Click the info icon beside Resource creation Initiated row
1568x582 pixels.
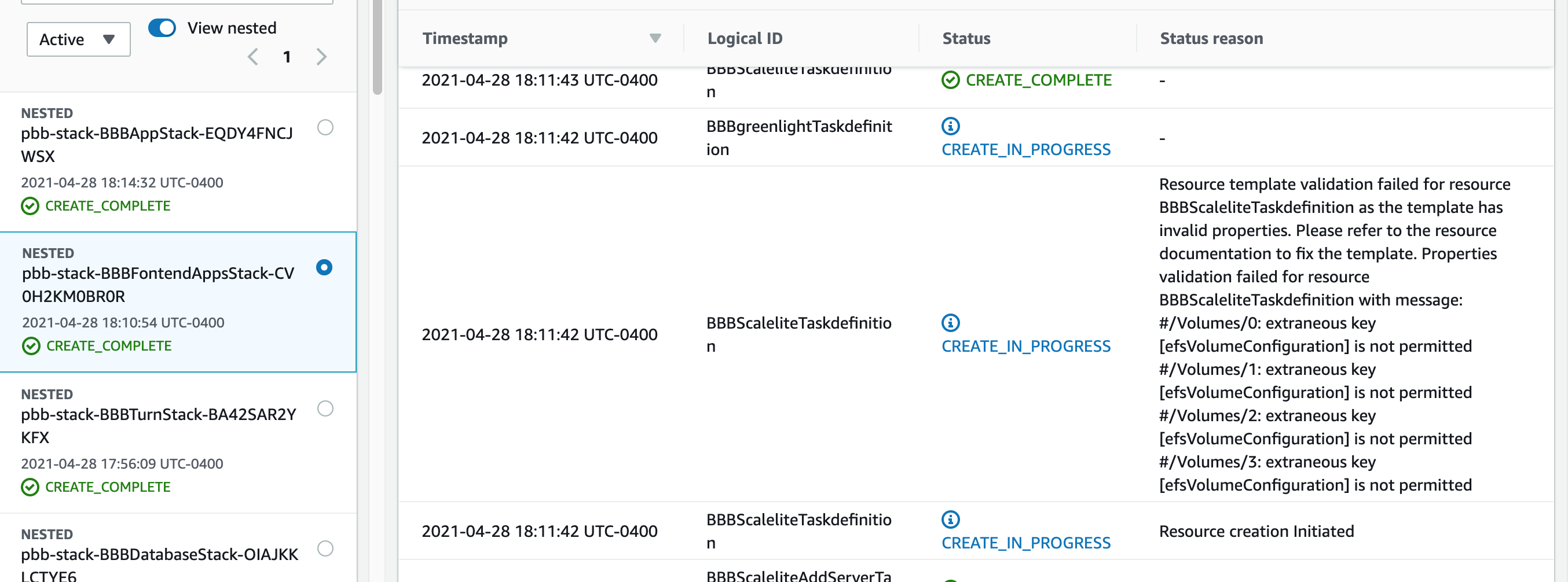tap(950, 520)
